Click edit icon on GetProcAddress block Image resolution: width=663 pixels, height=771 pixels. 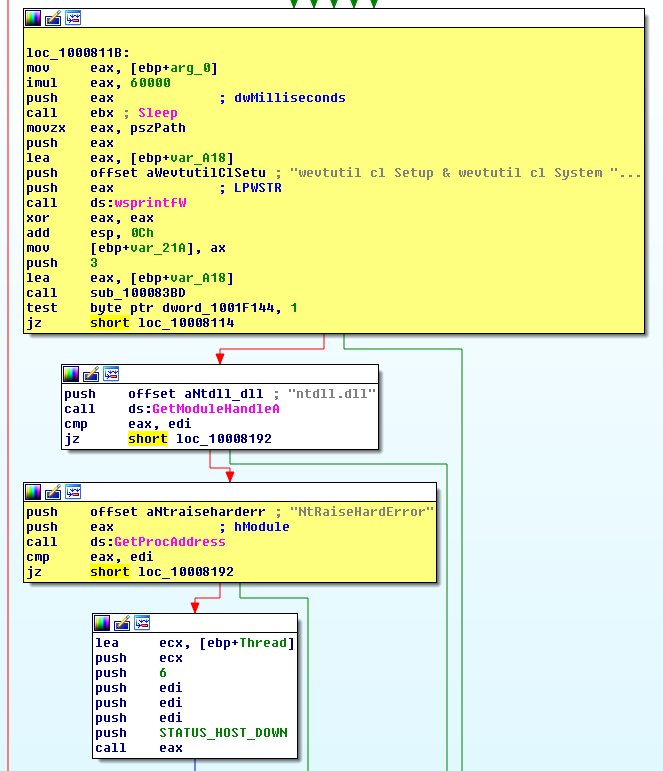[x=52, y=492]
